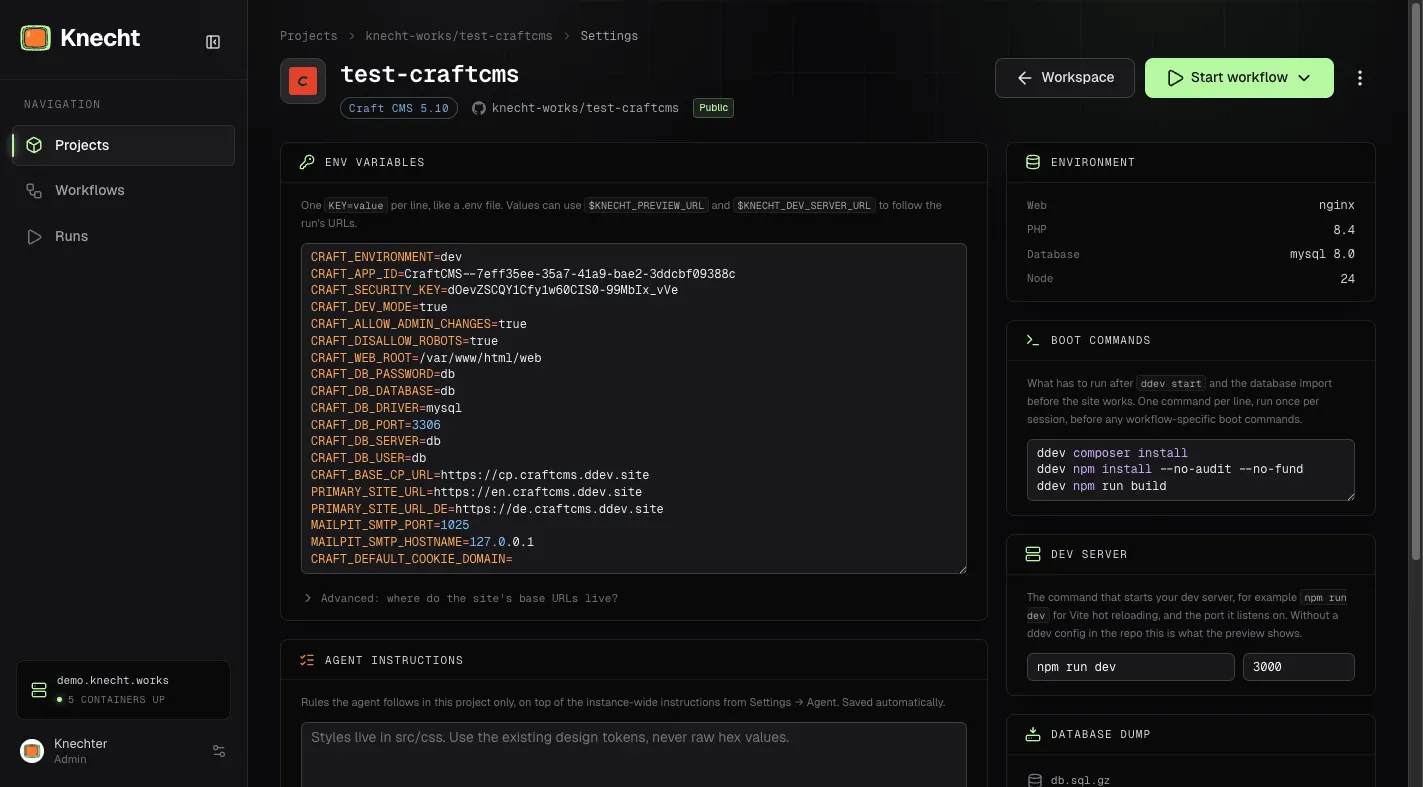Image resolution: width=1423 pixels, height=787 pixels.
Task: Open the Workflows navigation item
Action: [123, 190]
